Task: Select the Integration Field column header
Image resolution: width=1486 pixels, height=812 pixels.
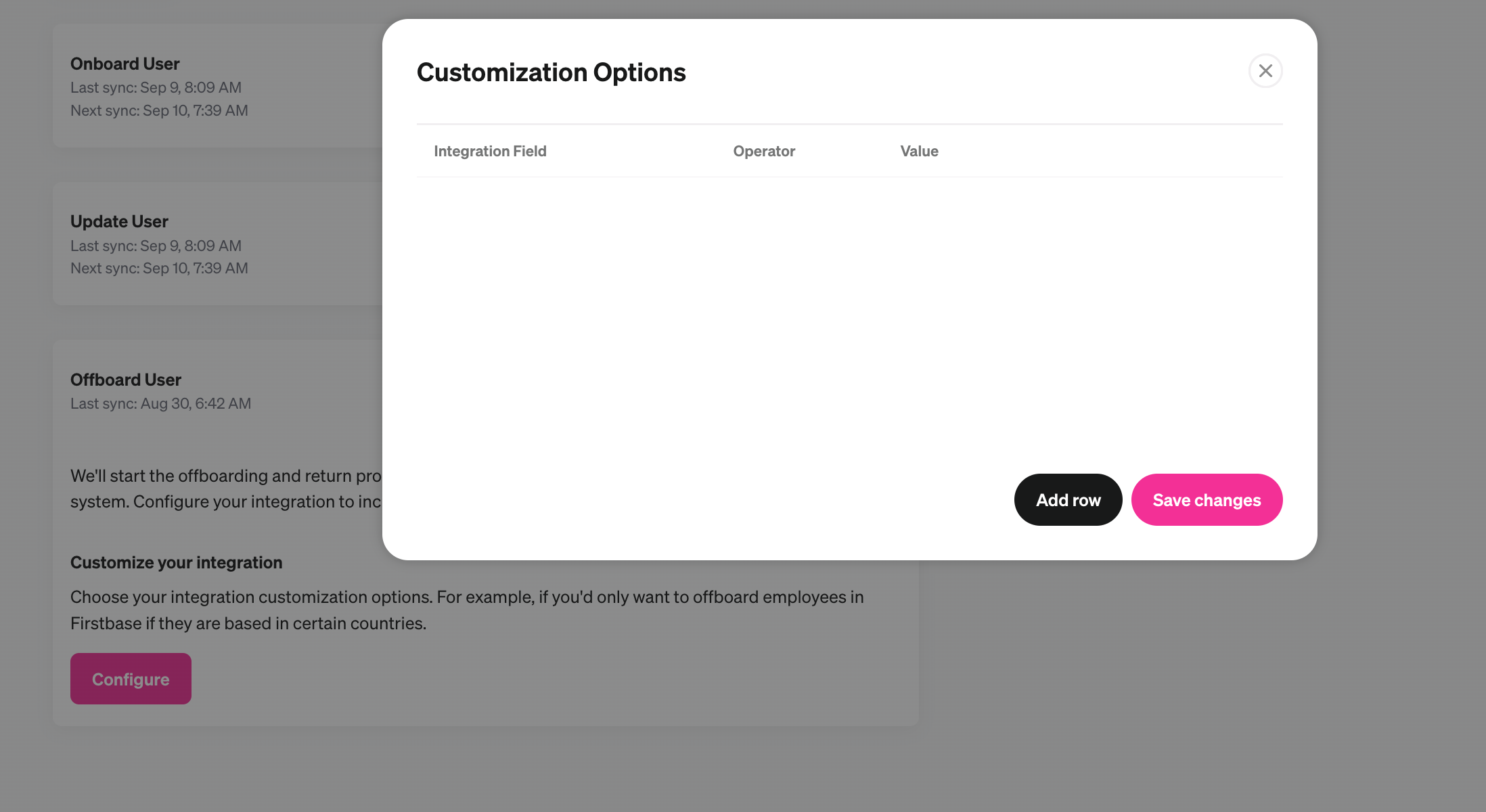Action: click(x=490, y=151)
